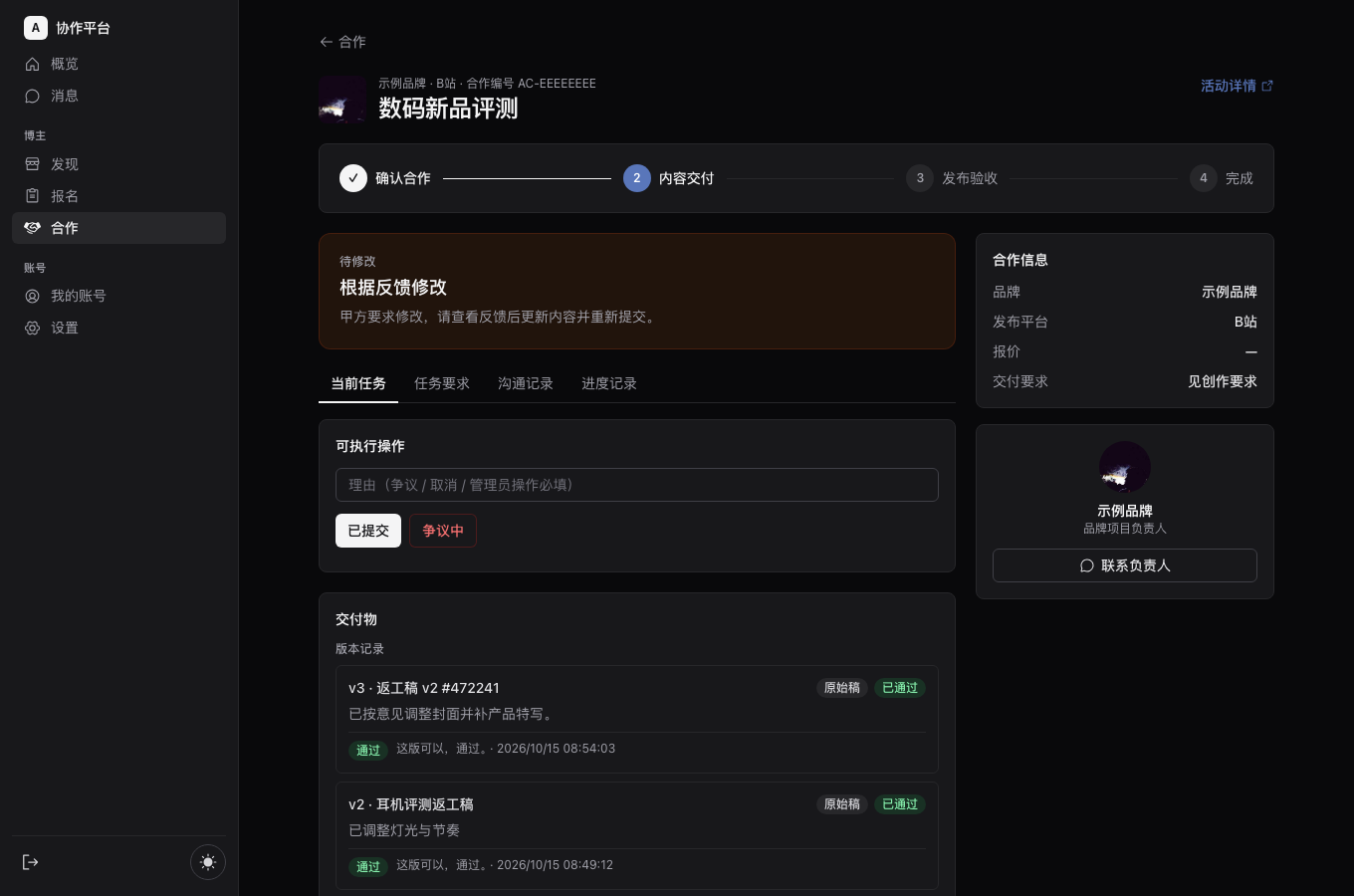Click the 已通过 badge on v3 entry
Image resolution: width=1354 pixels, height=896 pixels.
click(900, 688)
